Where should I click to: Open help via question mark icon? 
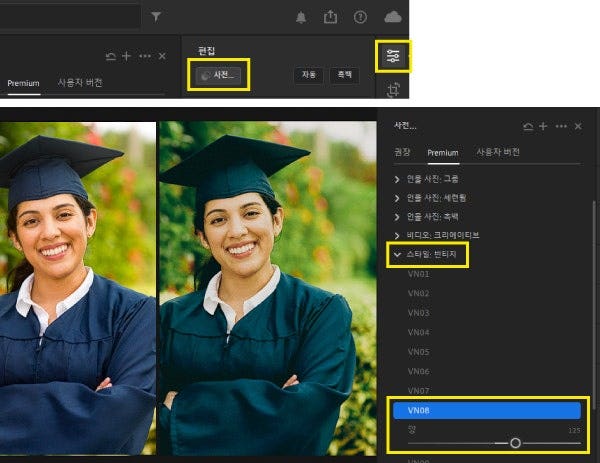pyautogui.click(x=360, y=17)
